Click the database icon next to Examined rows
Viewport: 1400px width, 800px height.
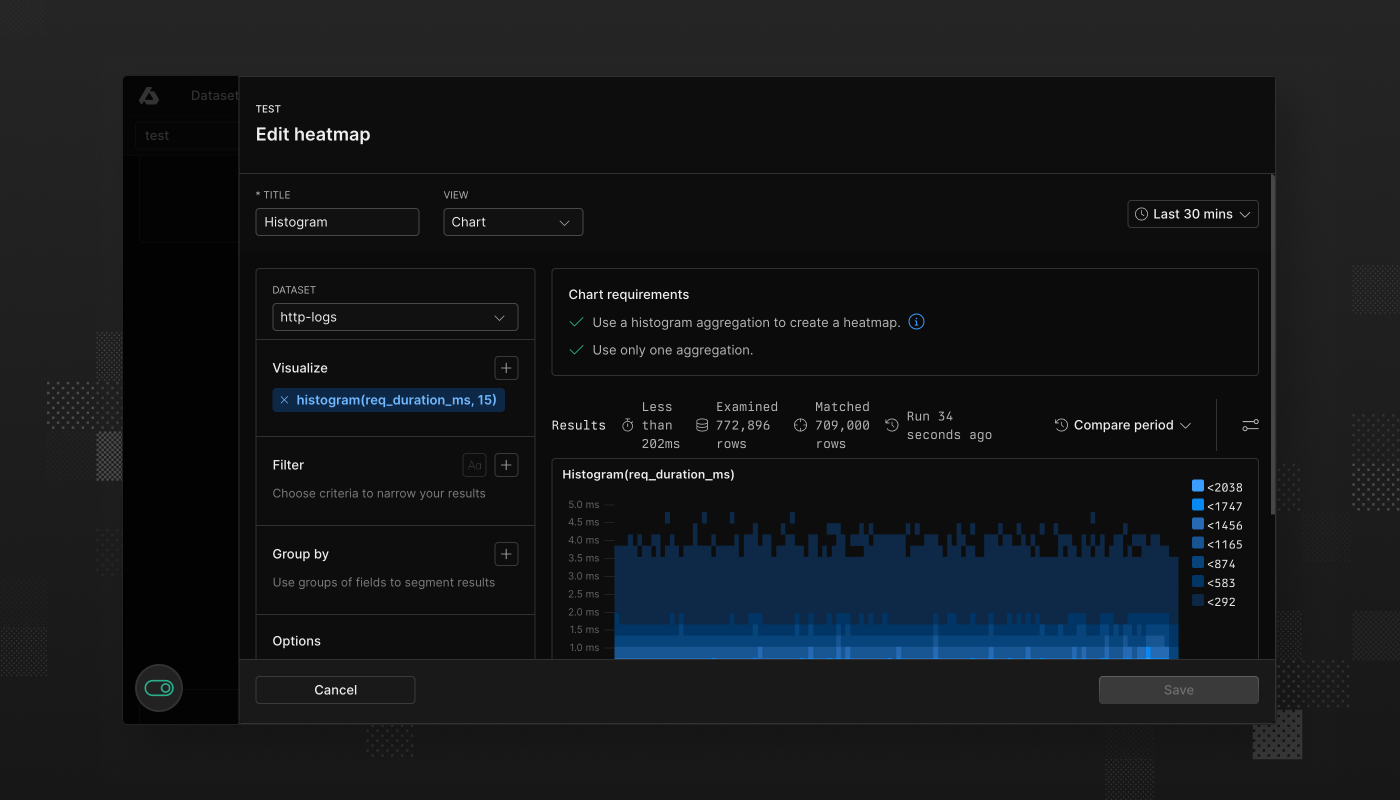[x=700, y=424]
